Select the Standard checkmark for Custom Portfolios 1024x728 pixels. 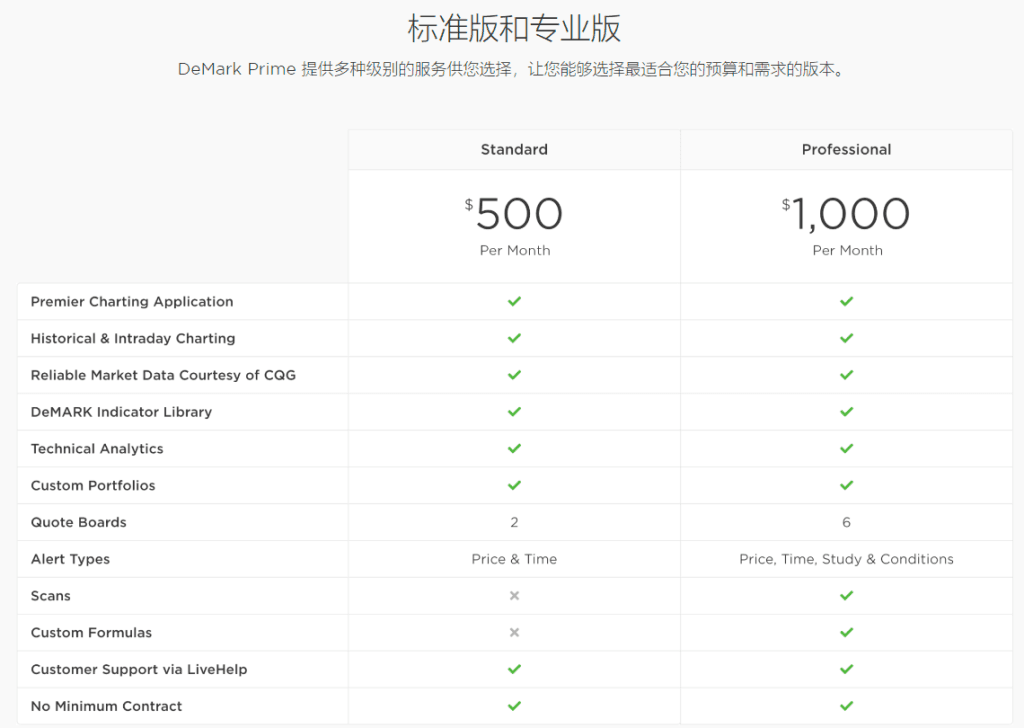pyautogui.click(x=515, y=485)
